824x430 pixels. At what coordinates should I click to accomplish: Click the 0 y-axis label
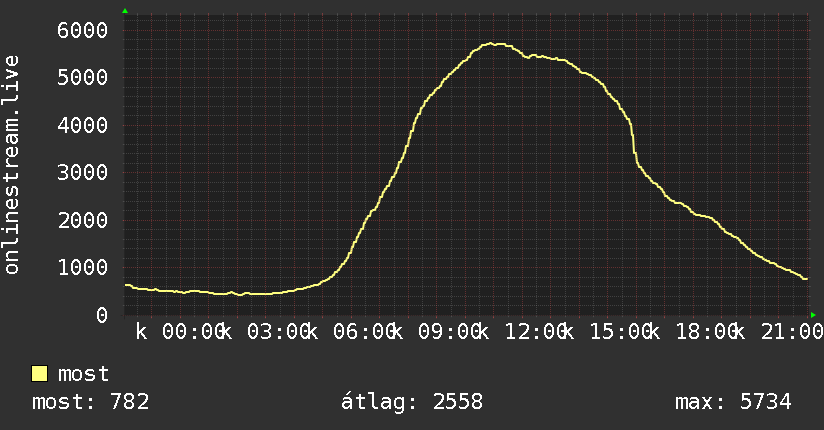click(102, 315)
